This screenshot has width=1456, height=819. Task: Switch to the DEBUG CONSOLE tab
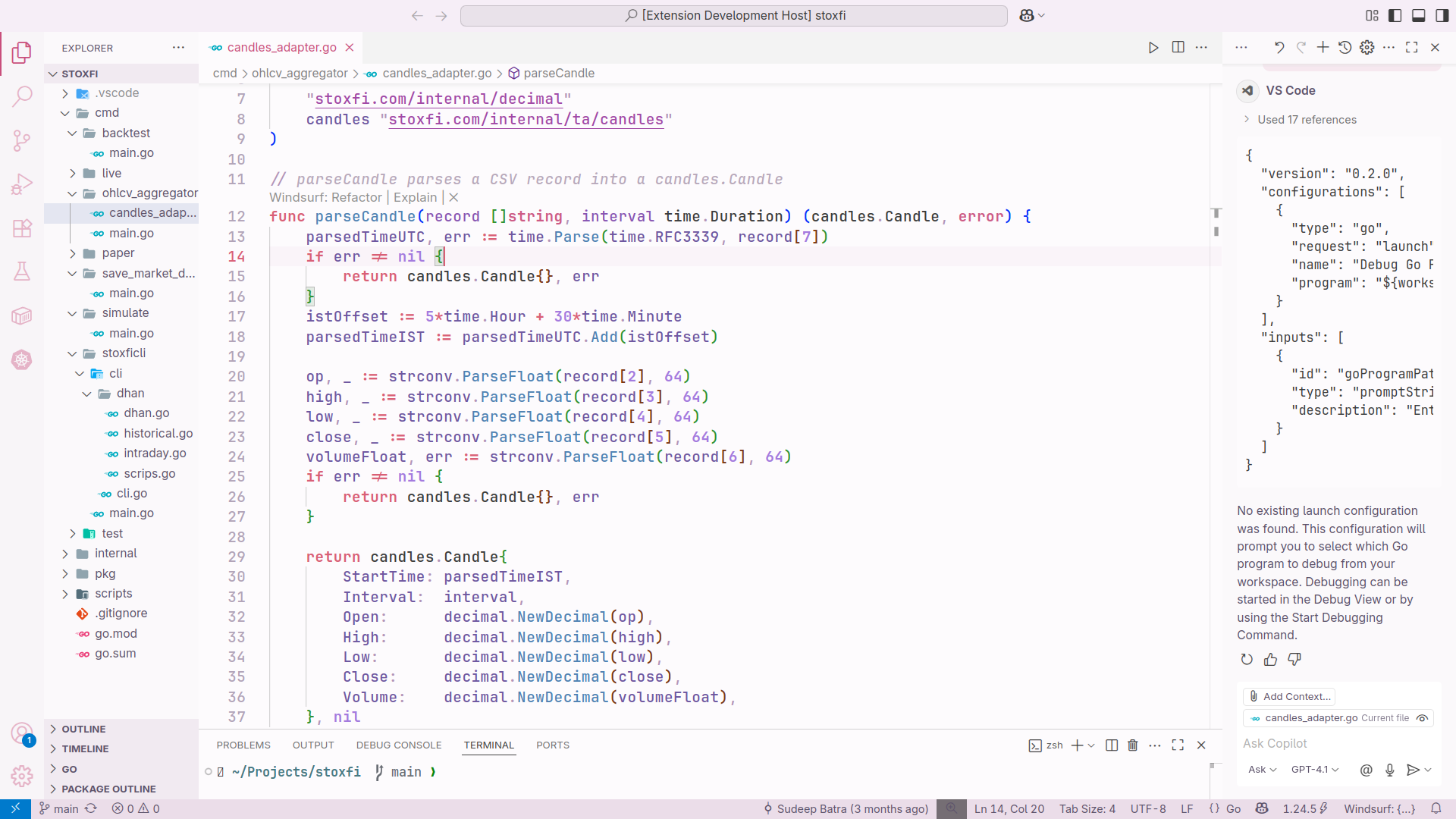398,745
